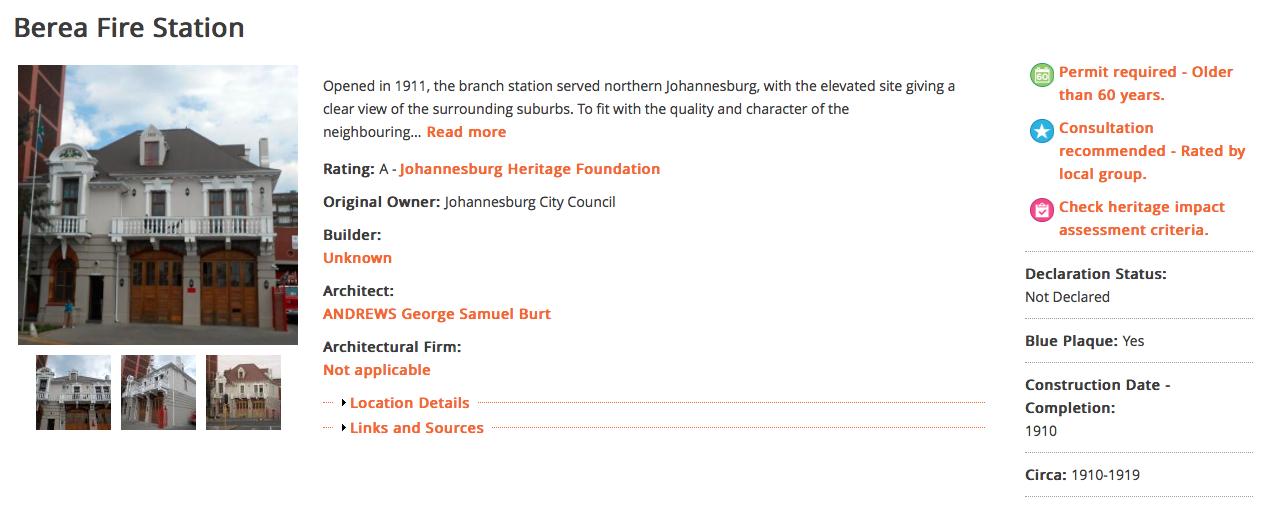Image resolution: width=1263 pixels, height=513 pixels.
Task: Open Permit required - Older than 60 years text
Action: (x=1146, y=84)
